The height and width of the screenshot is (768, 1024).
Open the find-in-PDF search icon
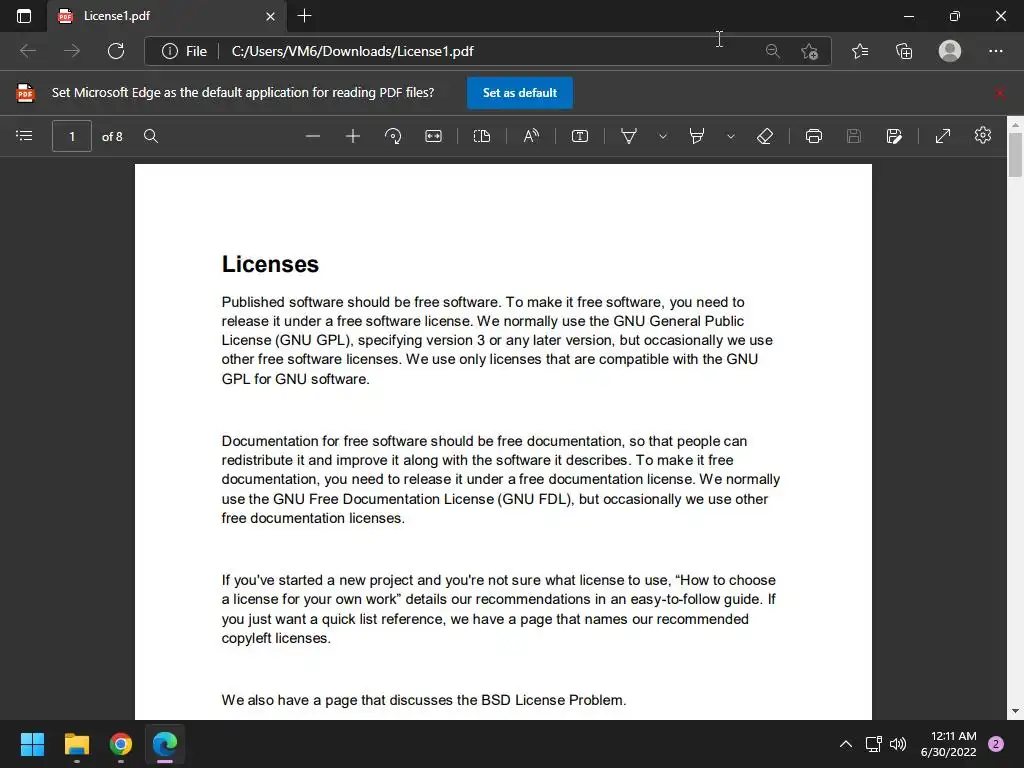151,136
